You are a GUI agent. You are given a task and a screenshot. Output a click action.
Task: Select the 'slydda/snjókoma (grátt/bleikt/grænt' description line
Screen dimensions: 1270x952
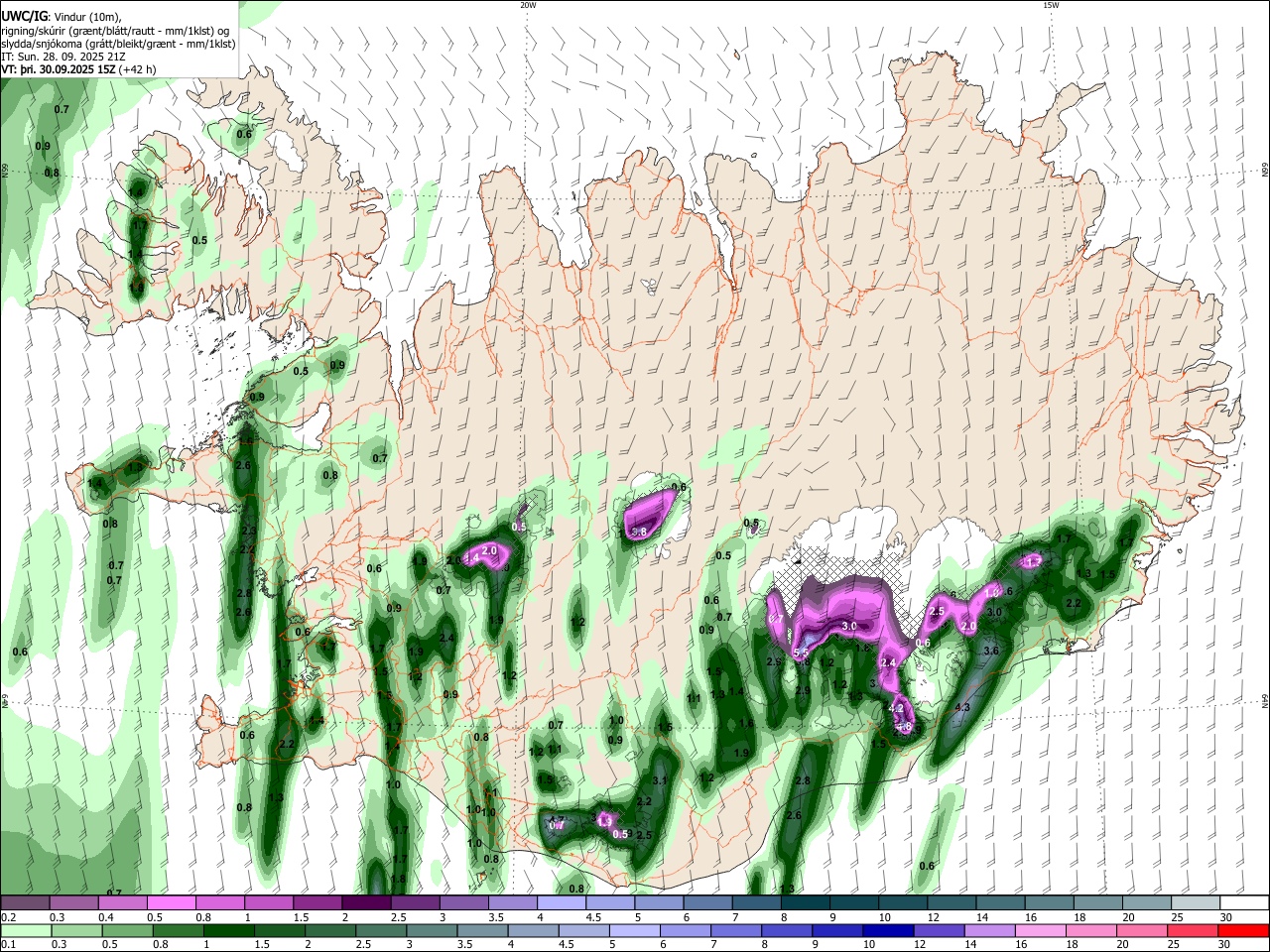118,44
